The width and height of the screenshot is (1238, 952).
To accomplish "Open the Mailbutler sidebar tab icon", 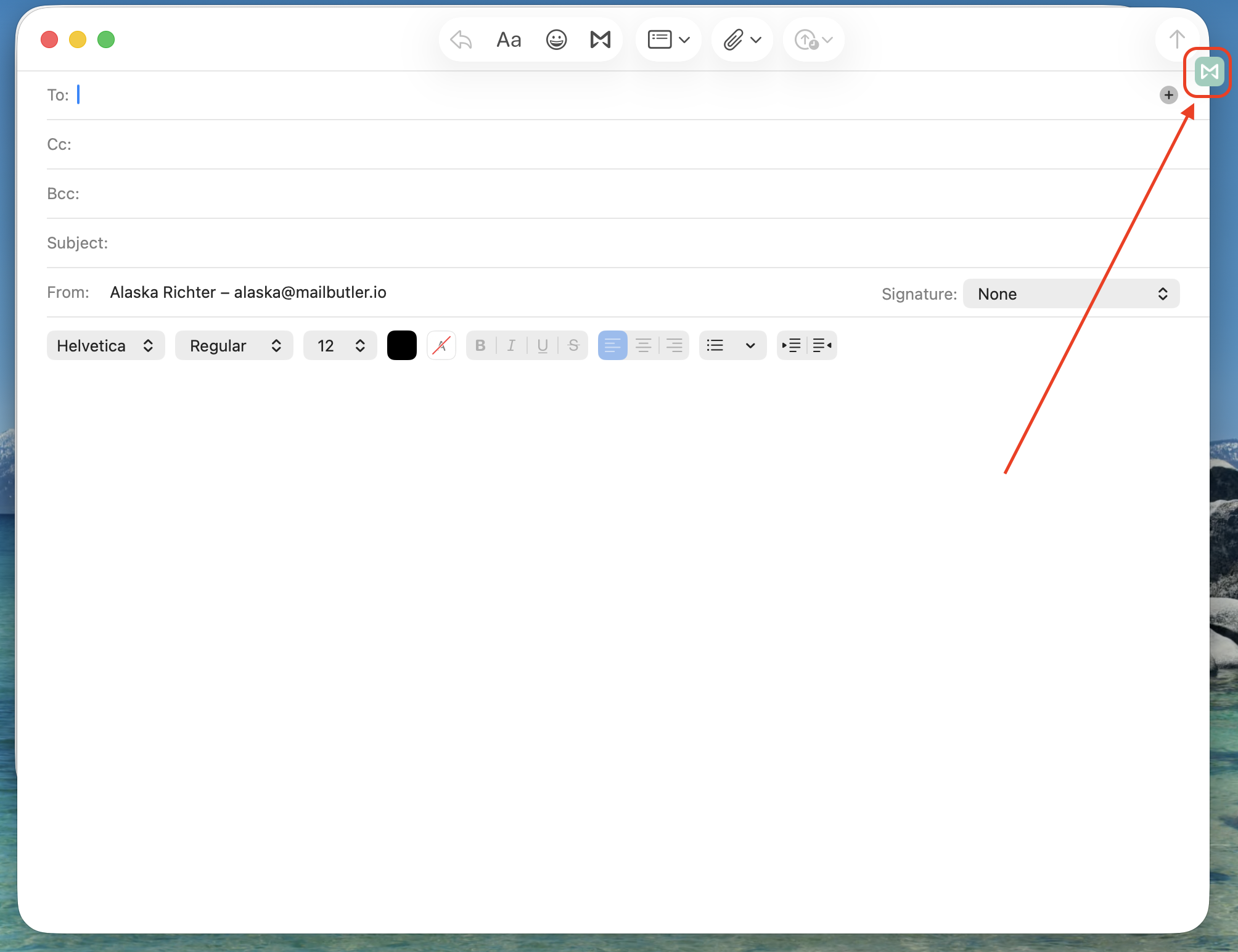I will point(1209,72).
